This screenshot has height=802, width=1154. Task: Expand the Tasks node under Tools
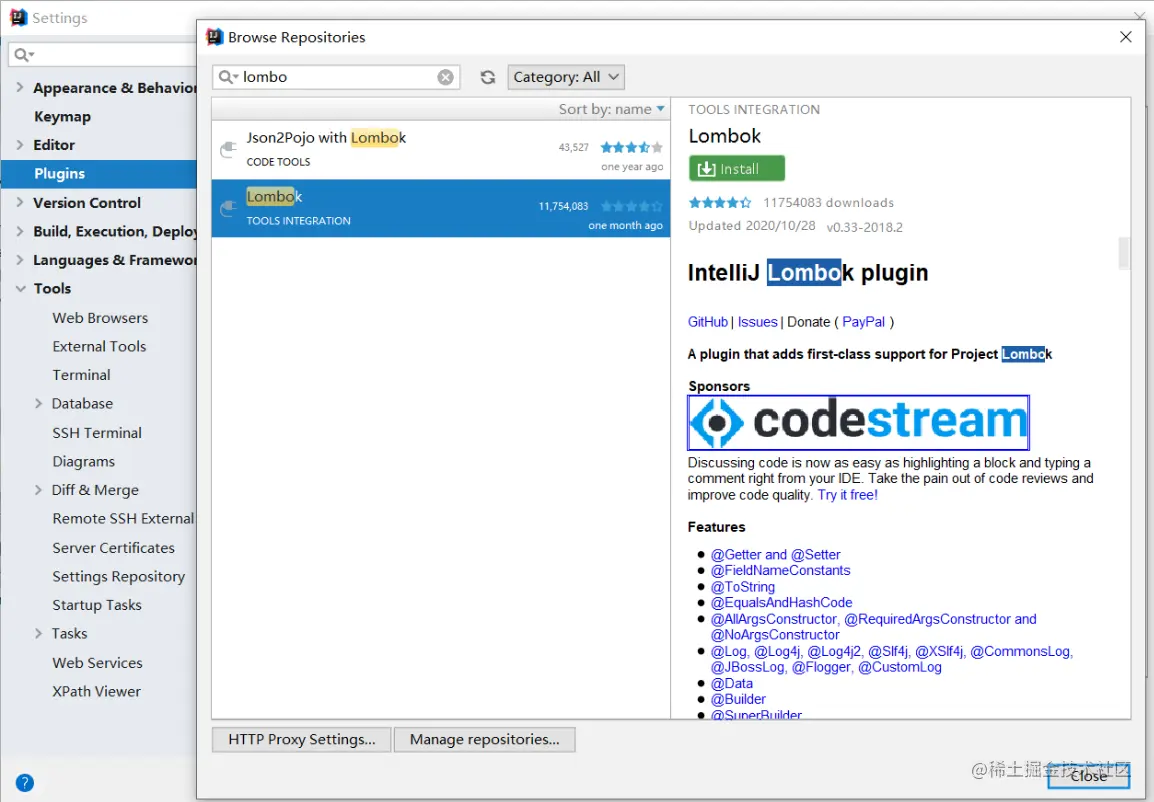pos(38,633)
